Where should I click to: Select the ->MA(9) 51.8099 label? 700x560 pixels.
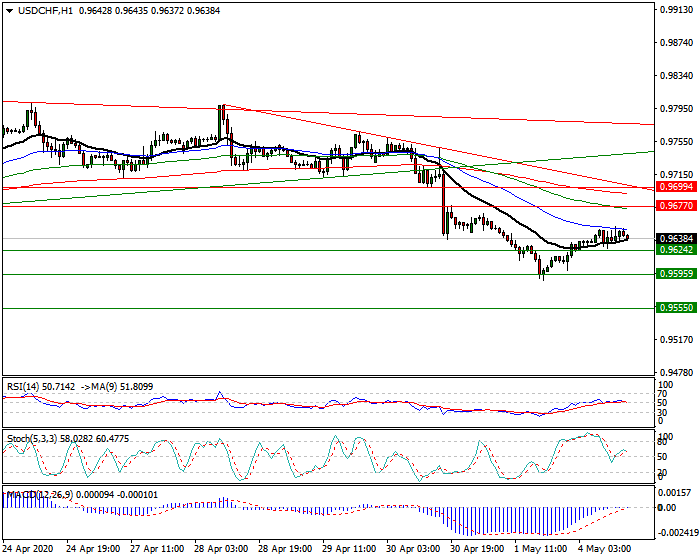click(x=117, y=387)
